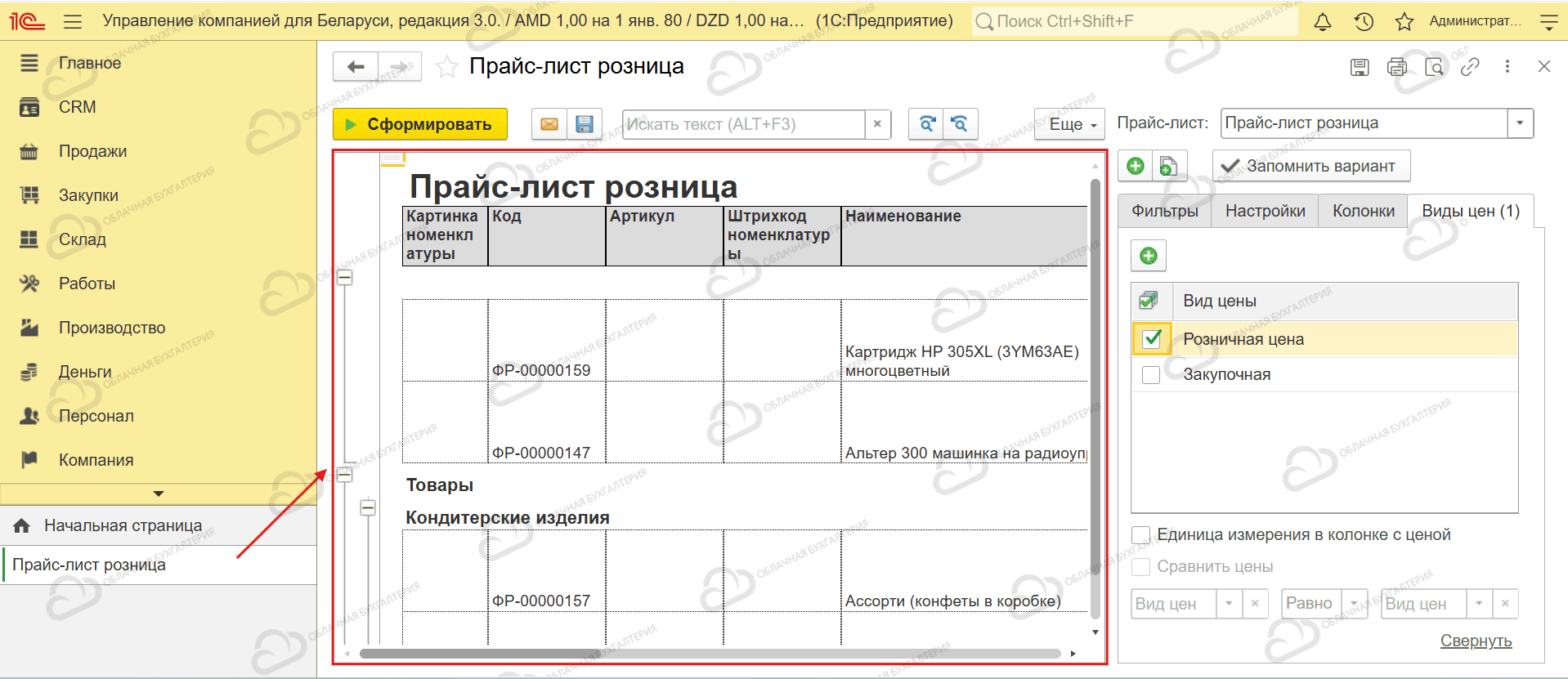
Task: Open Равно comparison dropdown
Action: point(1355,604)
